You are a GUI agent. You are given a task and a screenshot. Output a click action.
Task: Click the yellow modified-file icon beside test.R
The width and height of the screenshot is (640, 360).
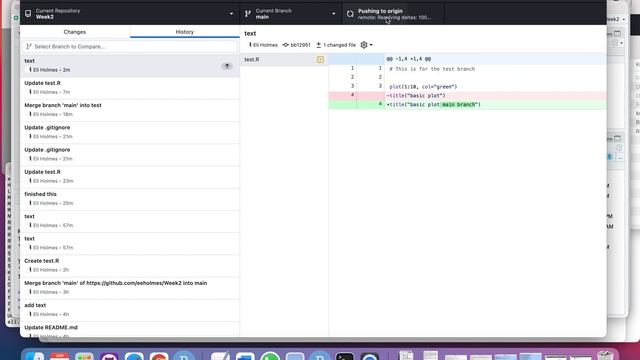click(x=320, y=60)
